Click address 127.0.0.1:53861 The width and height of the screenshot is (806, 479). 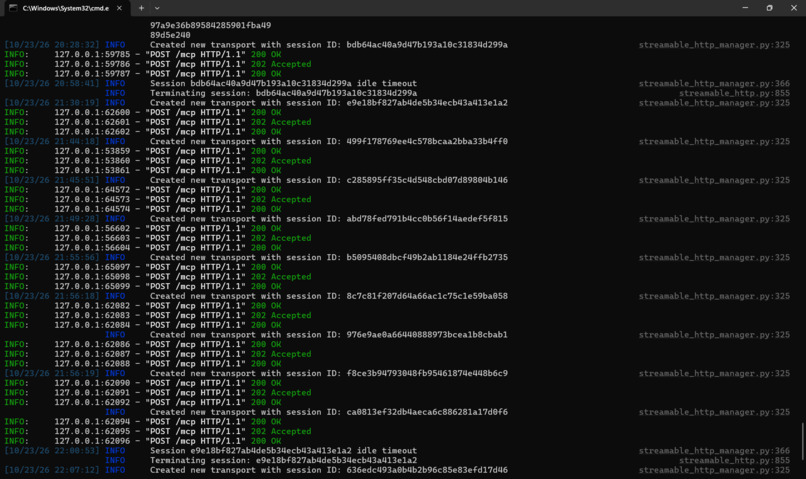[x=92, y=170]
